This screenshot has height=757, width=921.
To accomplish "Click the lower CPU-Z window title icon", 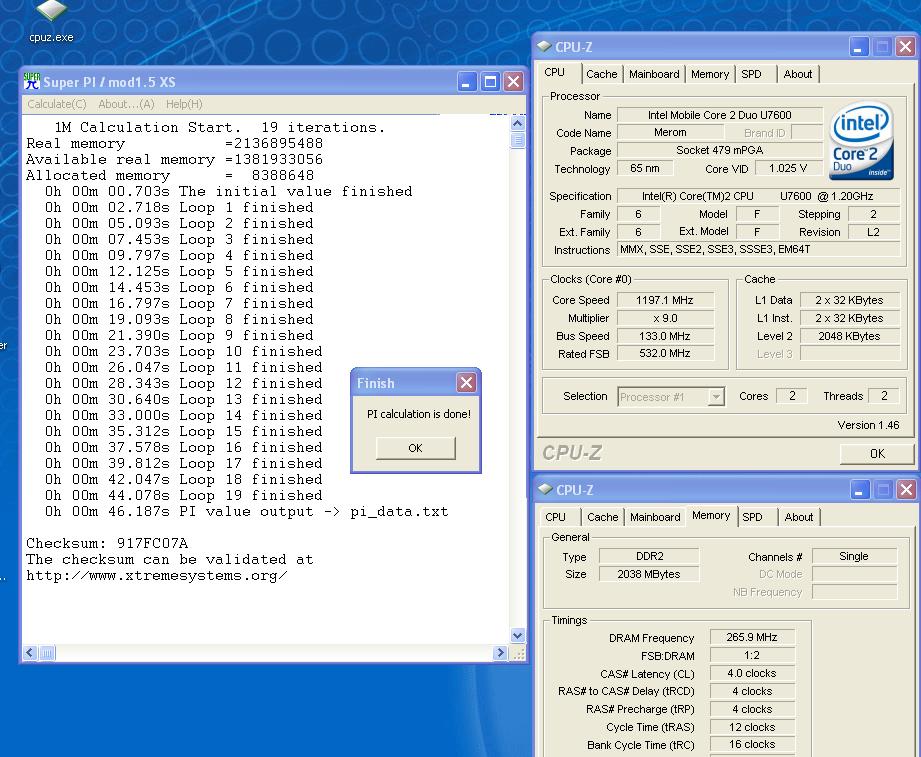I will (x=545, y=489).
